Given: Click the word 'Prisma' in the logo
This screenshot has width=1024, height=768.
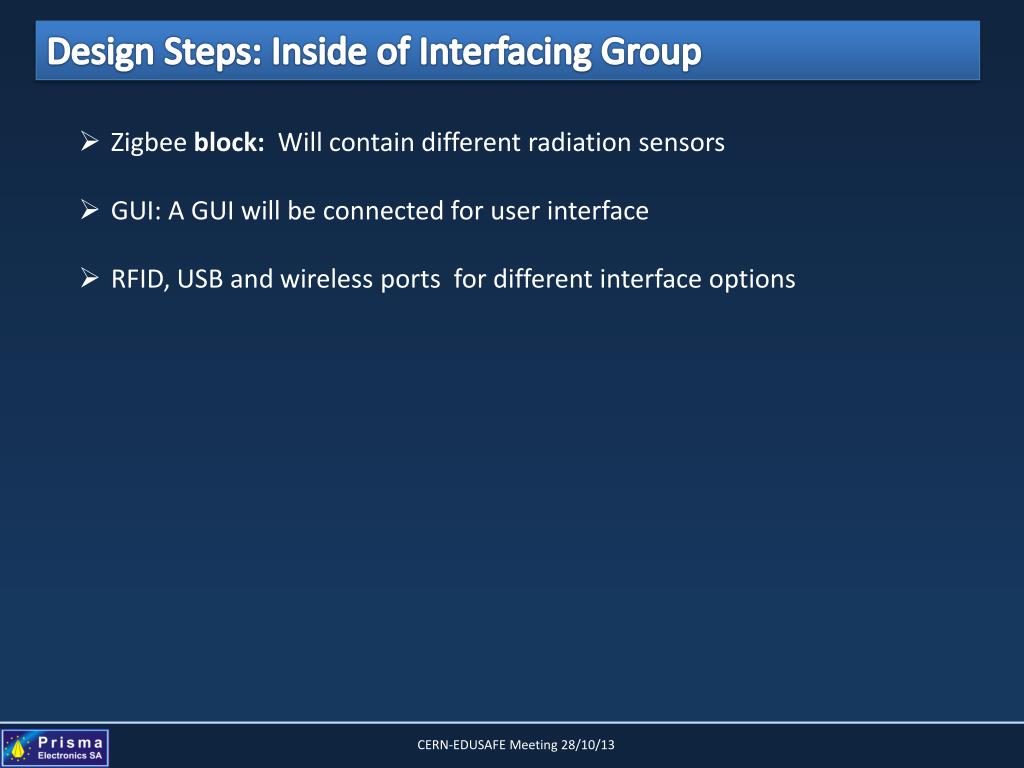Looking at the screenshot, I should [x=70, y=741].
